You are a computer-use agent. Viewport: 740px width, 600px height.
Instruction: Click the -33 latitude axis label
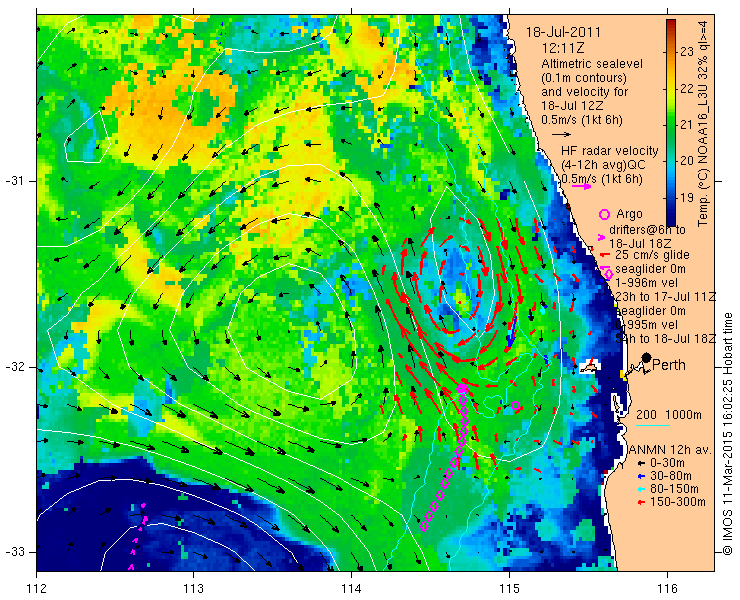coord(15,552)
